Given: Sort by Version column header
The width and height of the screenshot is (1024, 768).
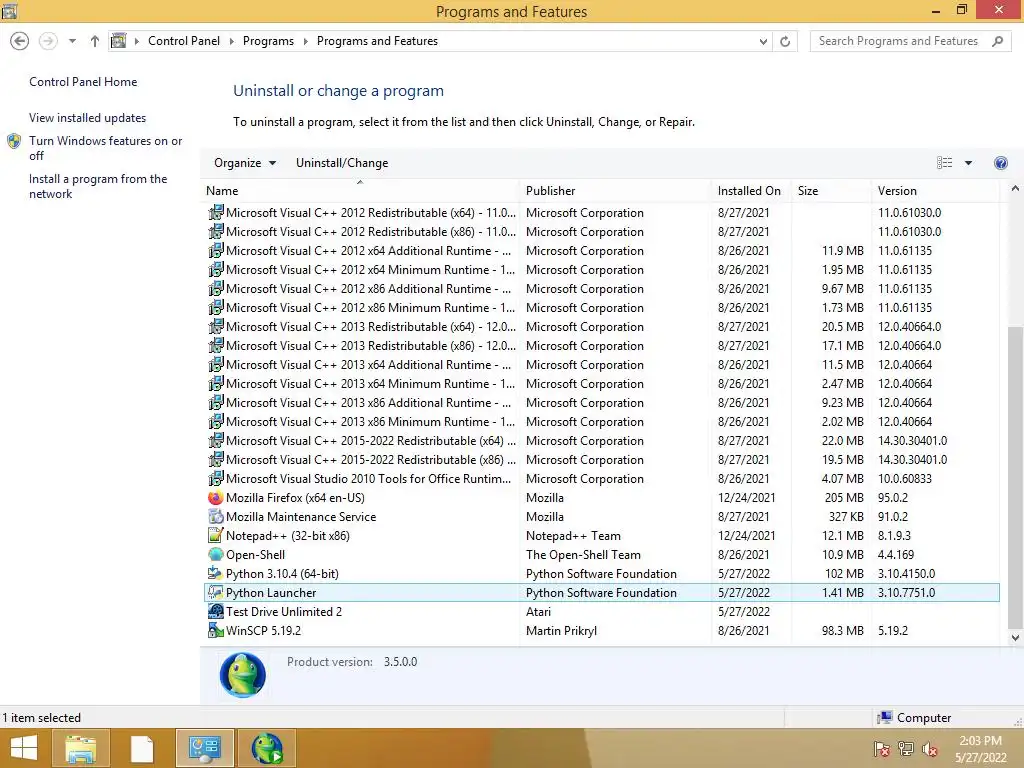Looking at the screenshot, I should tap(935, 191).
